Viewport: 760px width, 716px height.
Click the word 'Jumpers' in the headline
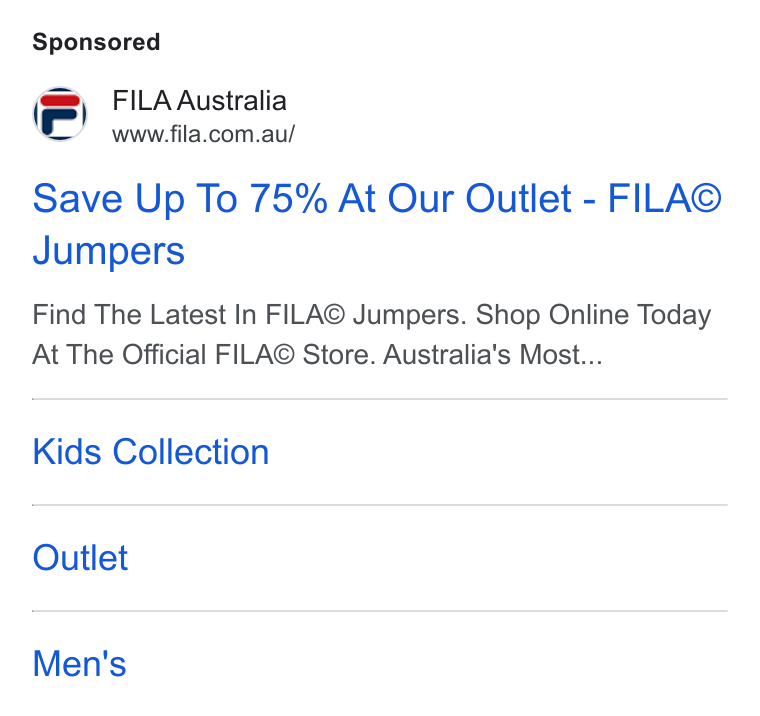click(x=109, y=251)
